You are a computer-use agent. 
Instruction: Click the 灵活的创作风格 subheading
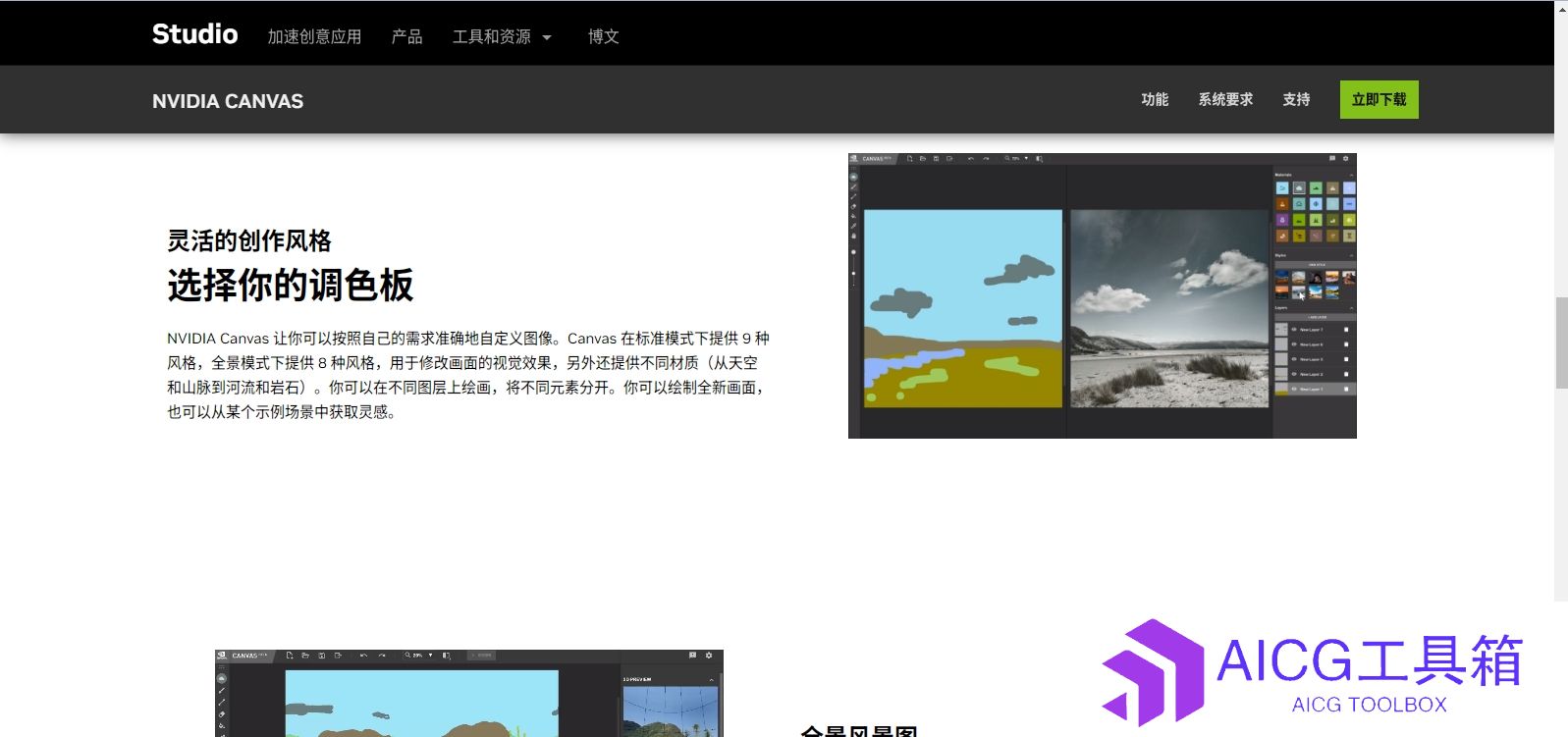coord(249,240)
